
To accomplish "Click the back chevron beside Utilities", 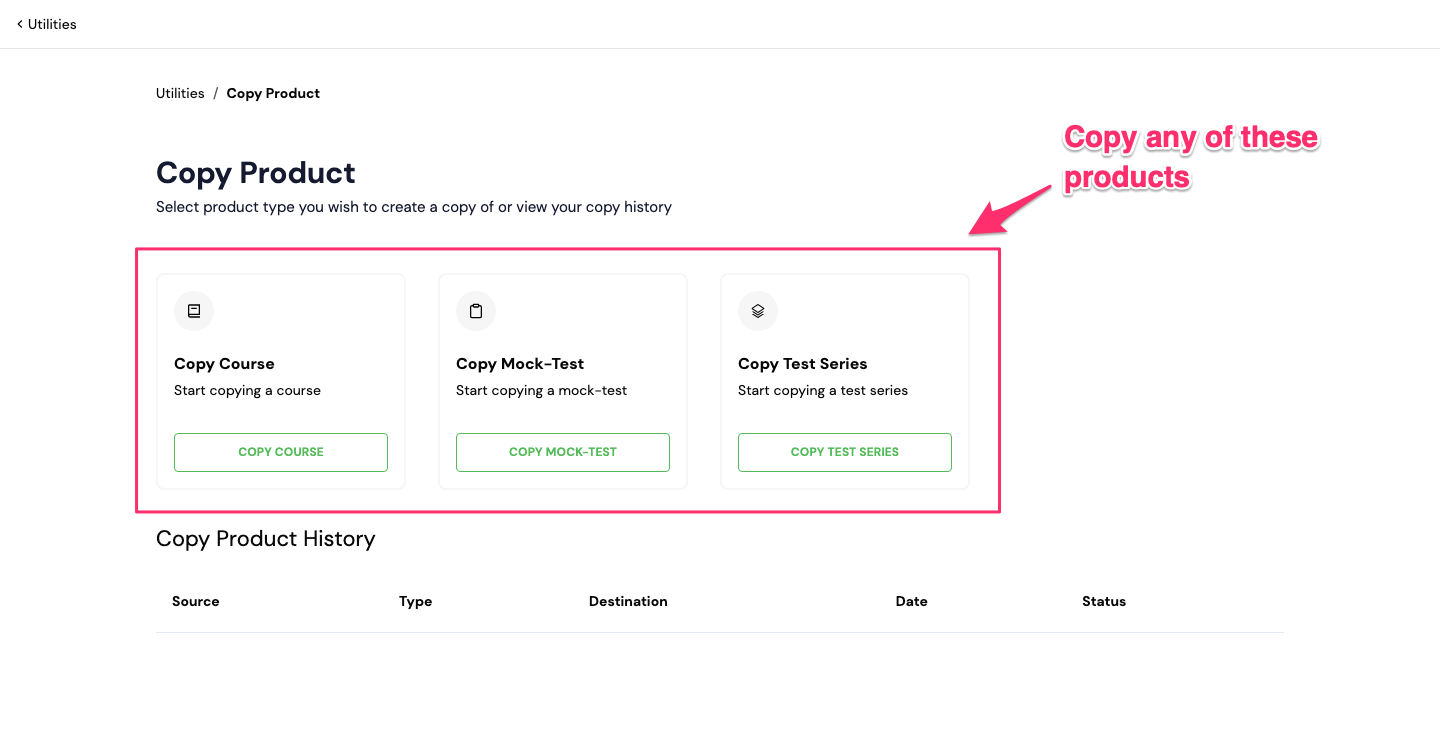I will (x=19, y=24).
